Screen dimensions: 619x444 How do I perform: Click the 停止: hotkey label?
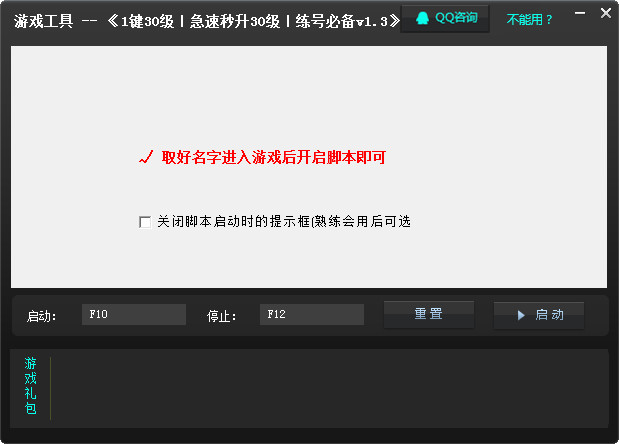(x=221, y=316)
